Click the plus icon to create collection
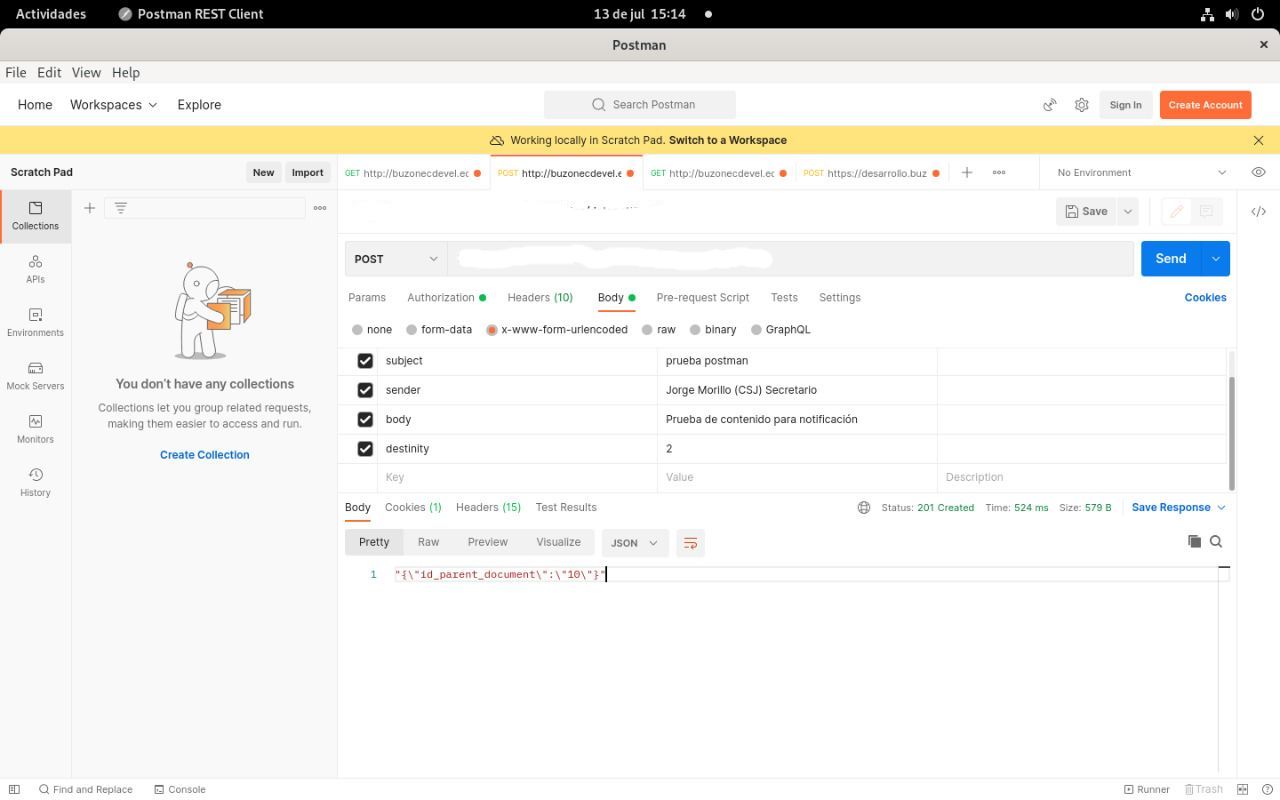The width and height of the screenshot is (1280, 800). tap(89, 208)
